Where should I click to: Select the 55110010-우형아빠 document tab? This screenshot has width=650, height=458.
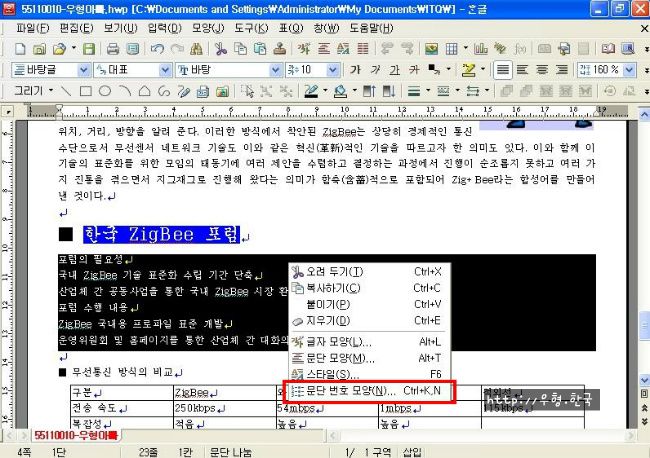click(77, 435)
